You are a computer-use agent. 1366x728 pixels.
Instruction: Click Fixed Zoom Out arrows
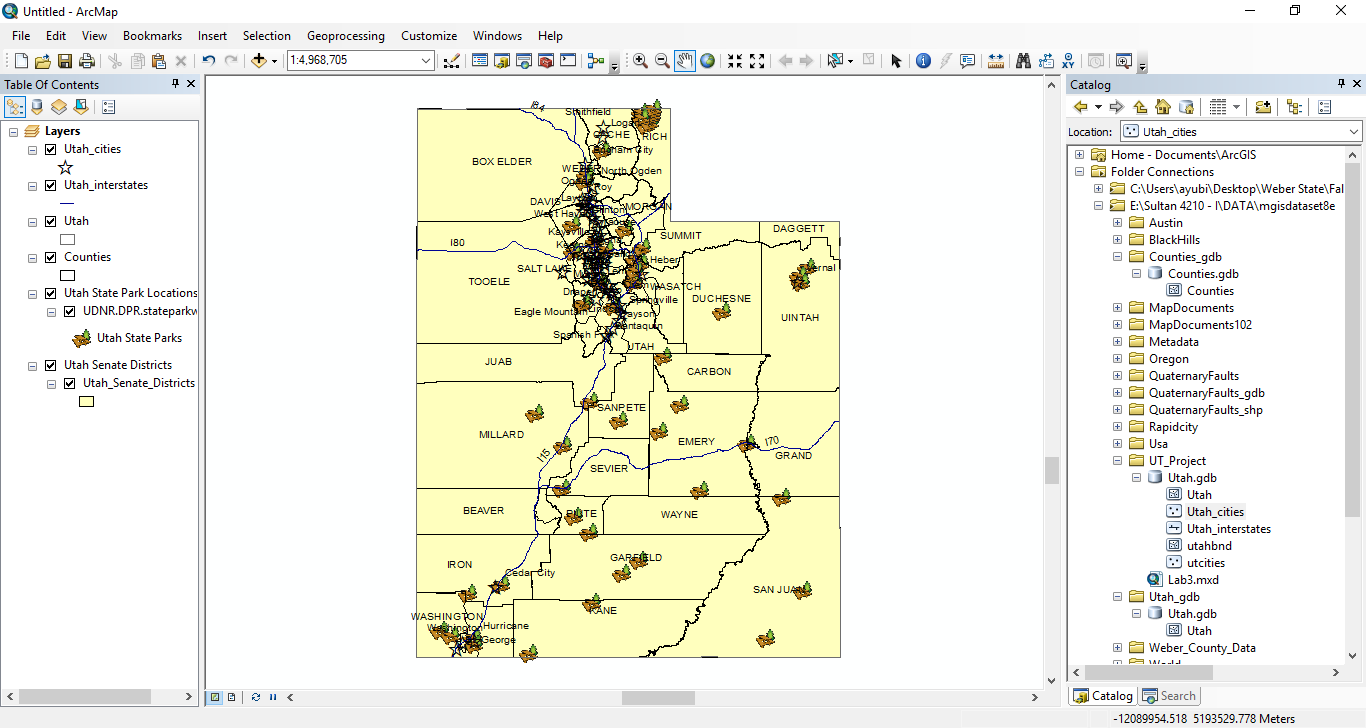(757, 61)
